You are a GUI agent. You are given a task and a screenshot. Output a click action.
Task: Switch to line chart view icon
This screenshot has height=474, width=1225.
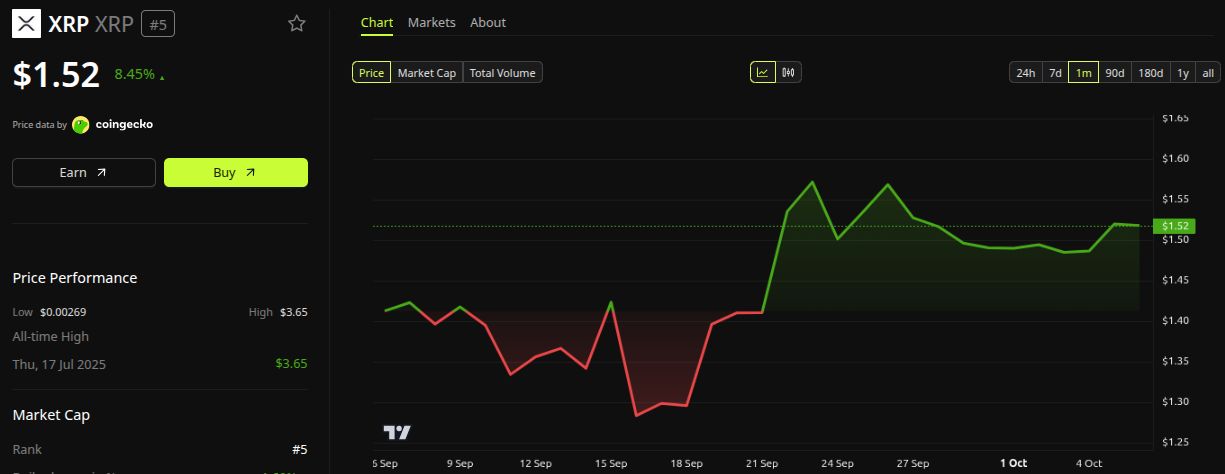click(763, 72)
